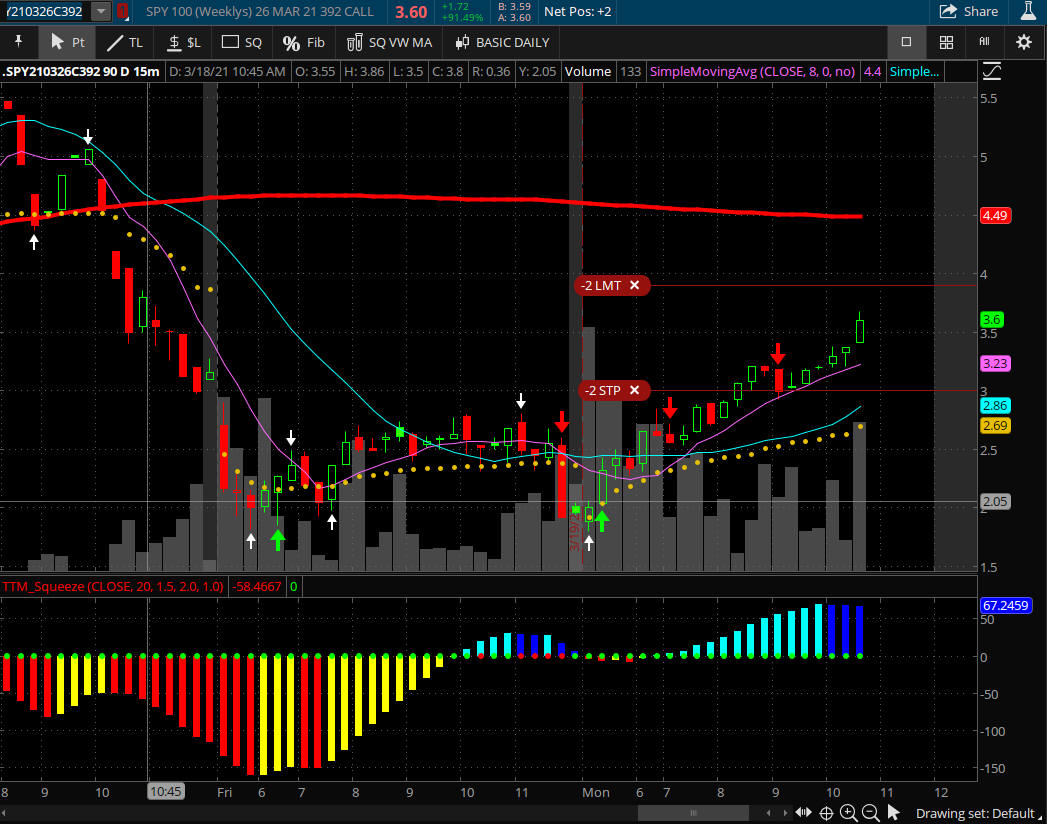
Task: Select the Pt pointer drawing tool
Action: coord(67,42)
